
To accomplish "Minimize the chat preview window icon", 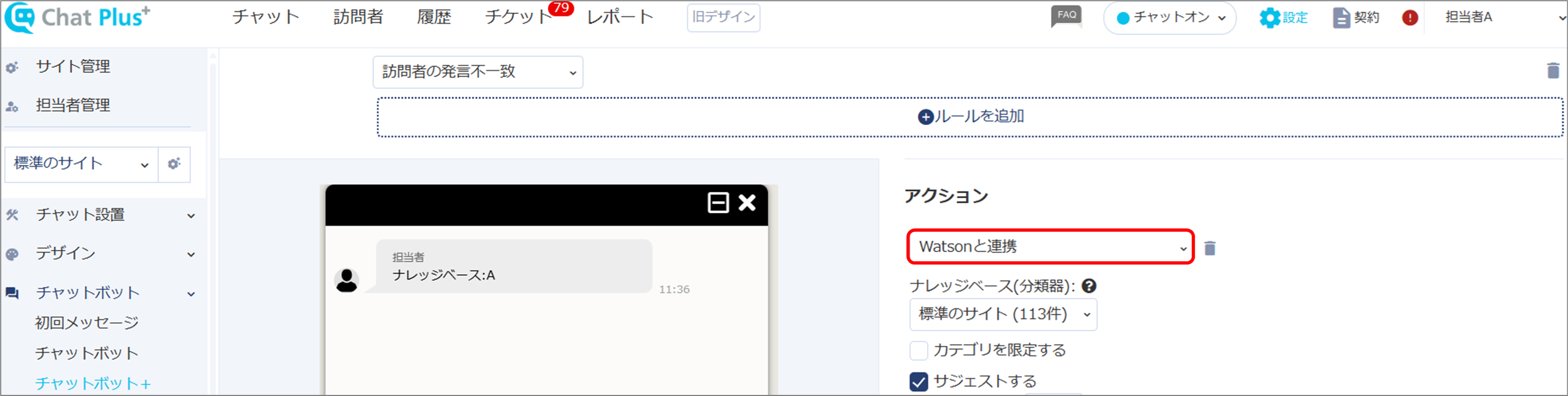I will pyautogui.click(x=718, y=203).
